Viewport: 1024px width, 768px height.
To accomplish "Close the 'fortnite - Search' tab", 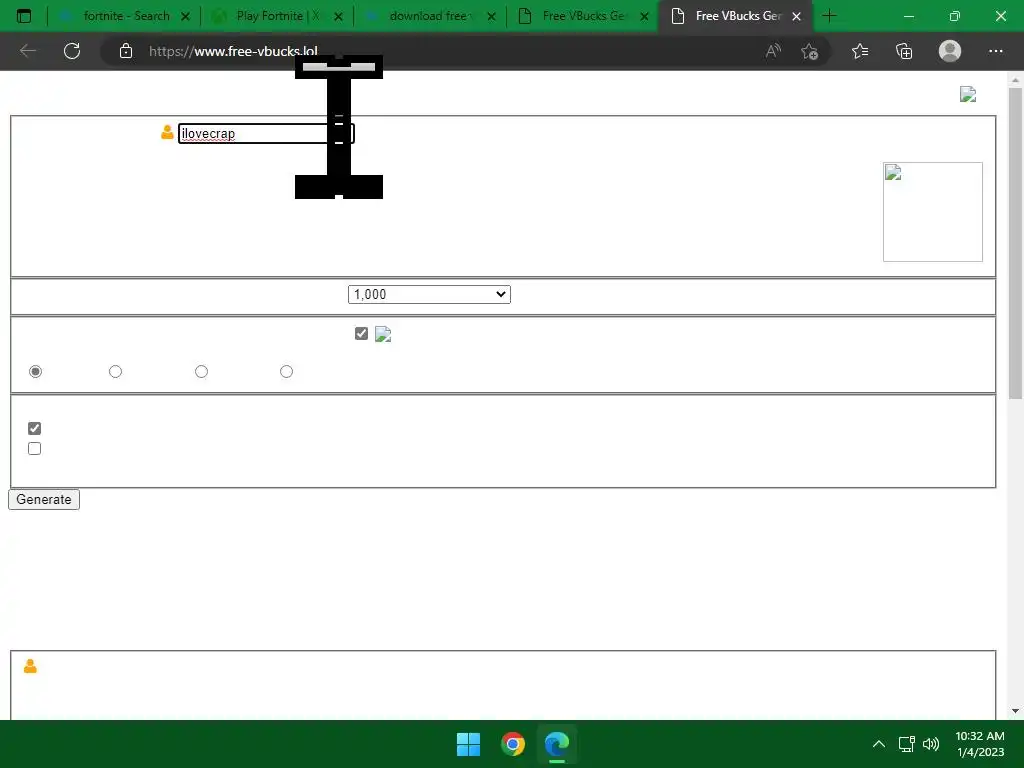I will [x=185, y=16].
